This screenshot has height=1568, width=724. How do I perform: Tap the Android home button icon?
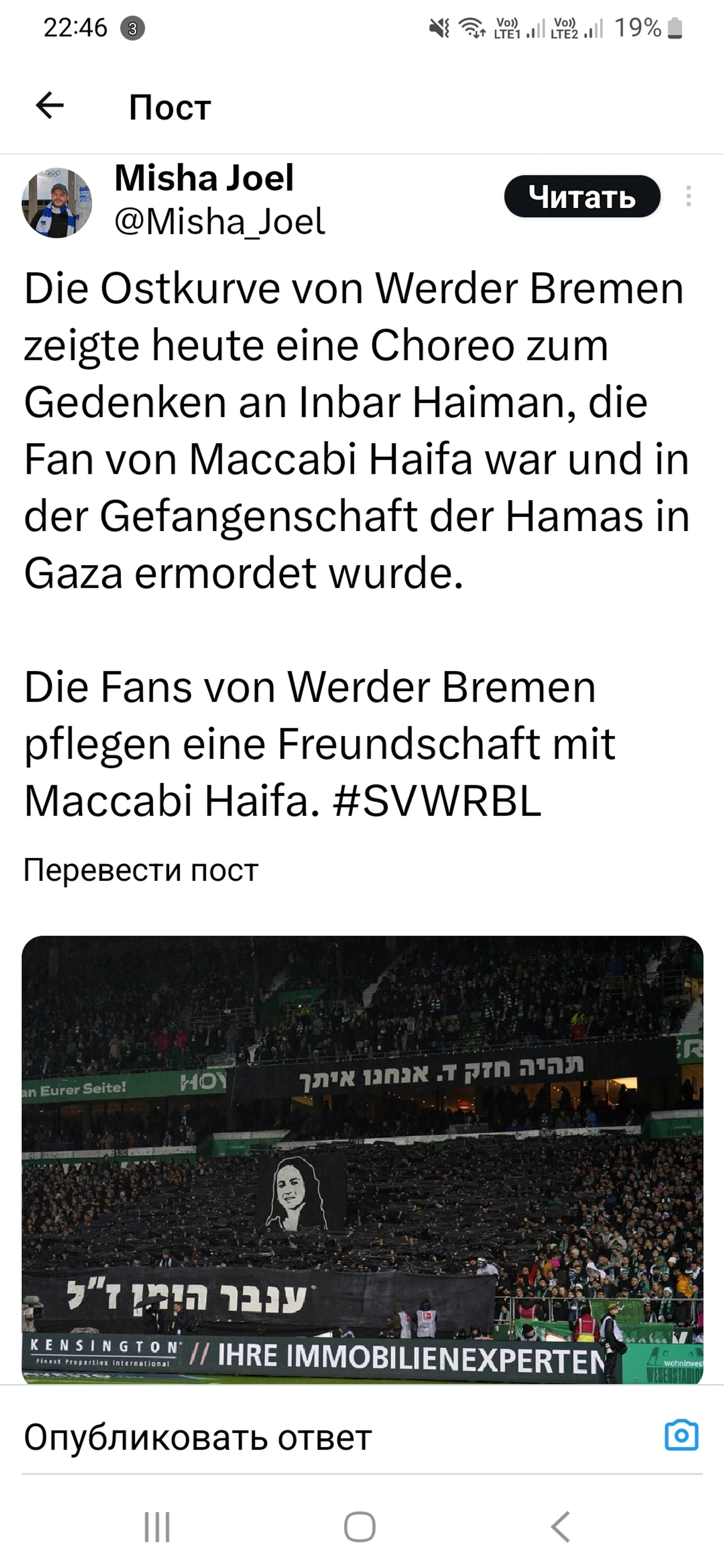[x=360, y=1527]
